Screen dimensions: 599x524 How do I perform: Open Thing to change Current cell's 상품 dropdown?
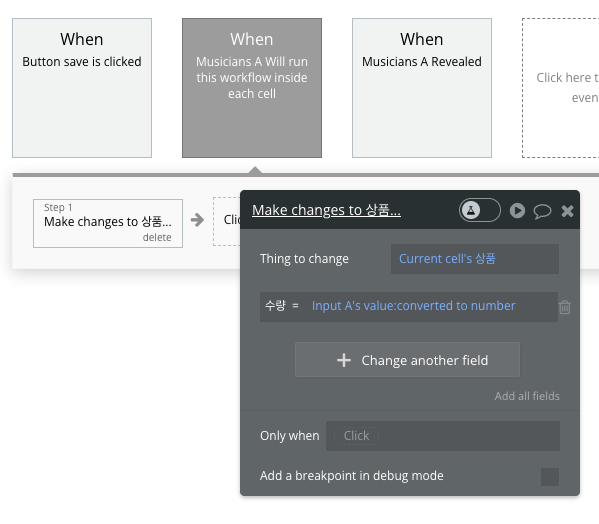pos(474,259)
